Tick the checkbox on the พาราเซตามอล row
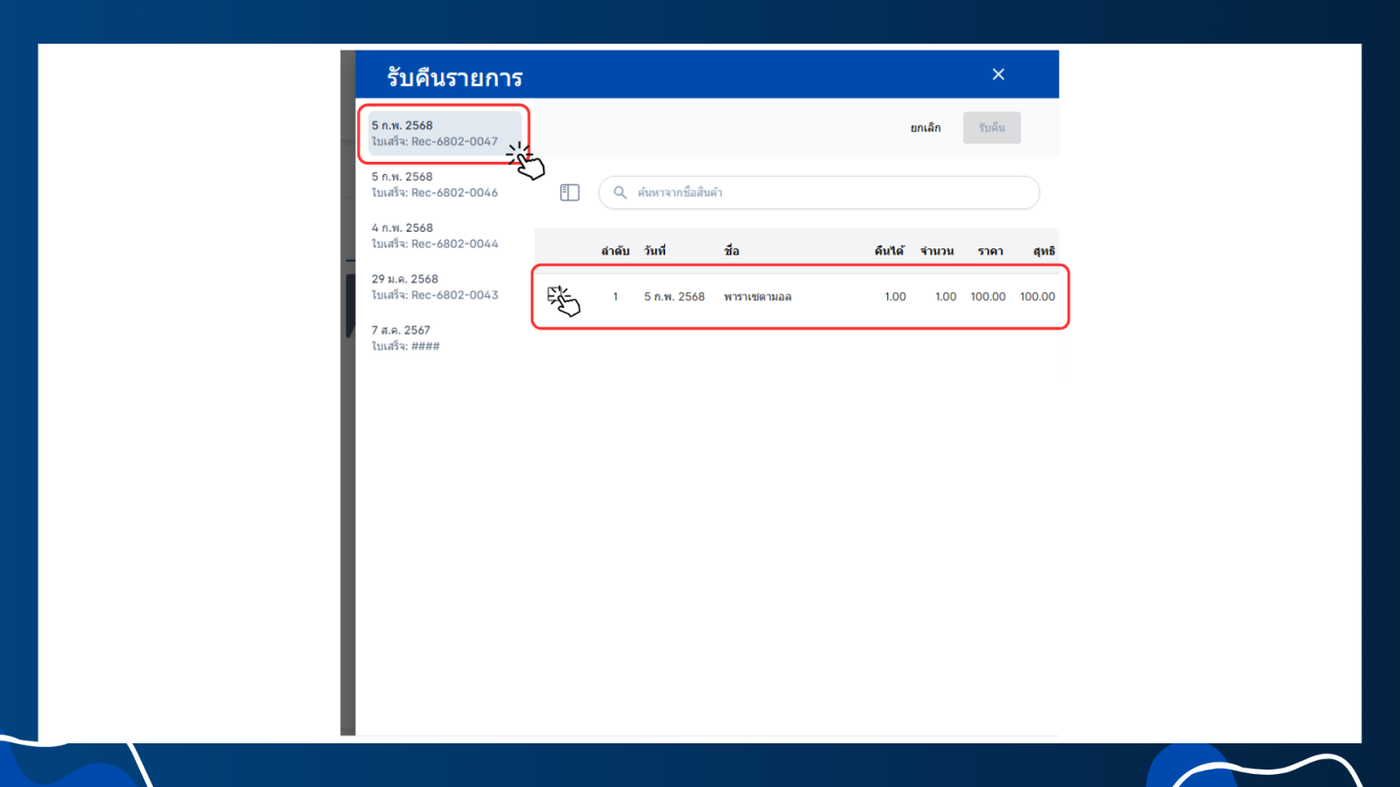 pyautogui.click(x=558, y=297)
